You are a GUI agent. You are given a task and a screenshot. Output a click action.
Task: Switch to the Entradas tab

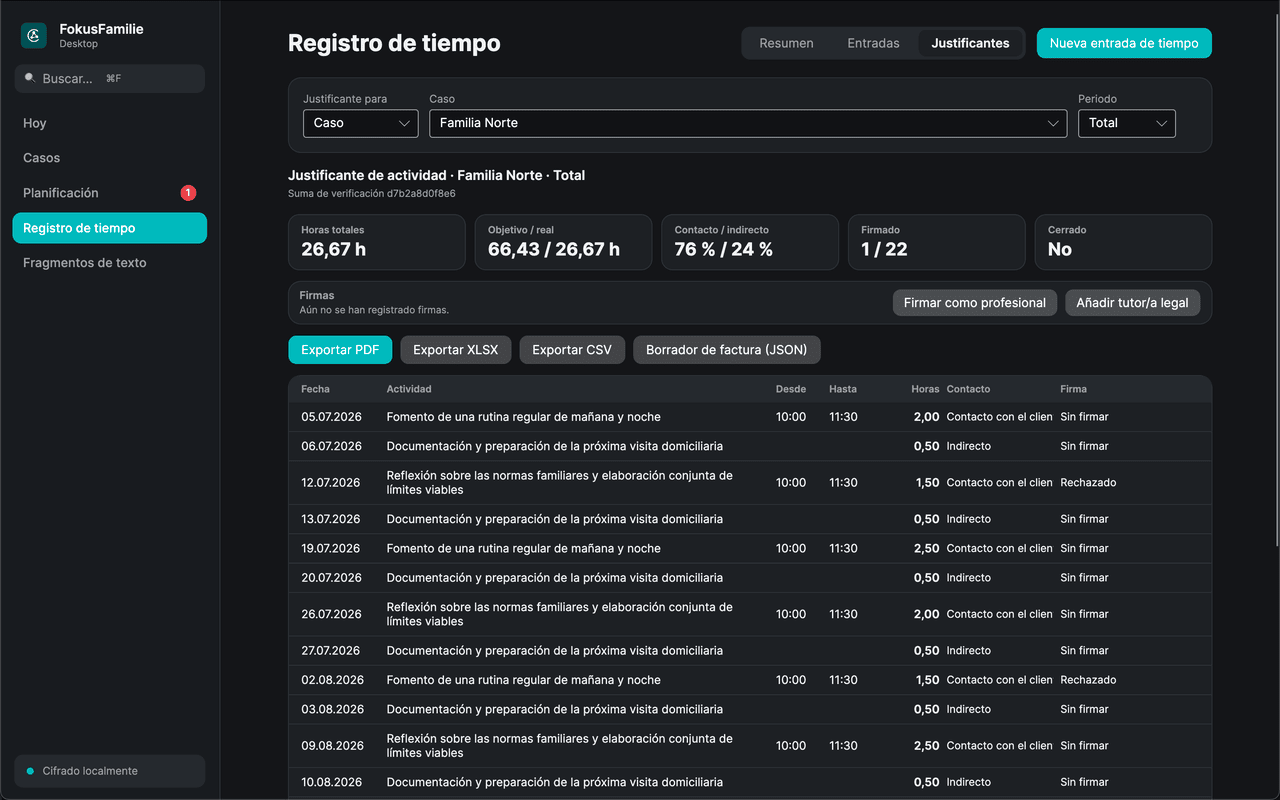[873, 43]
